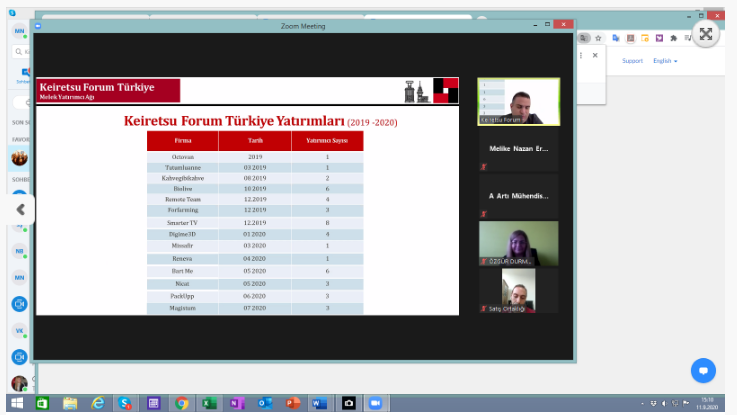Click the clock in the system tray
The height and width of the screenshot is (415, 737).
(x=707, y=403)
